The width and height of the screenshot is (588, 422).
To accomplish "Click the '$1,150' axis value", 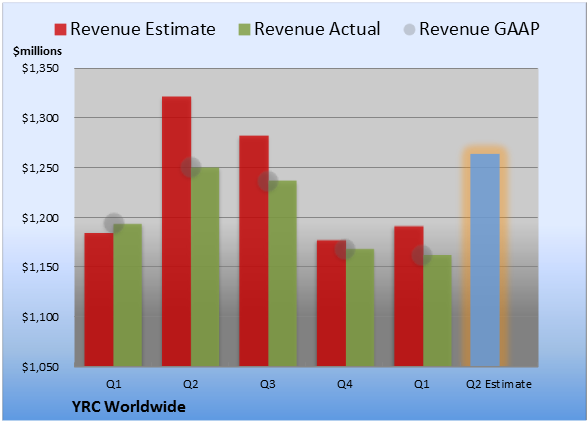I will (x=40, y=267).
